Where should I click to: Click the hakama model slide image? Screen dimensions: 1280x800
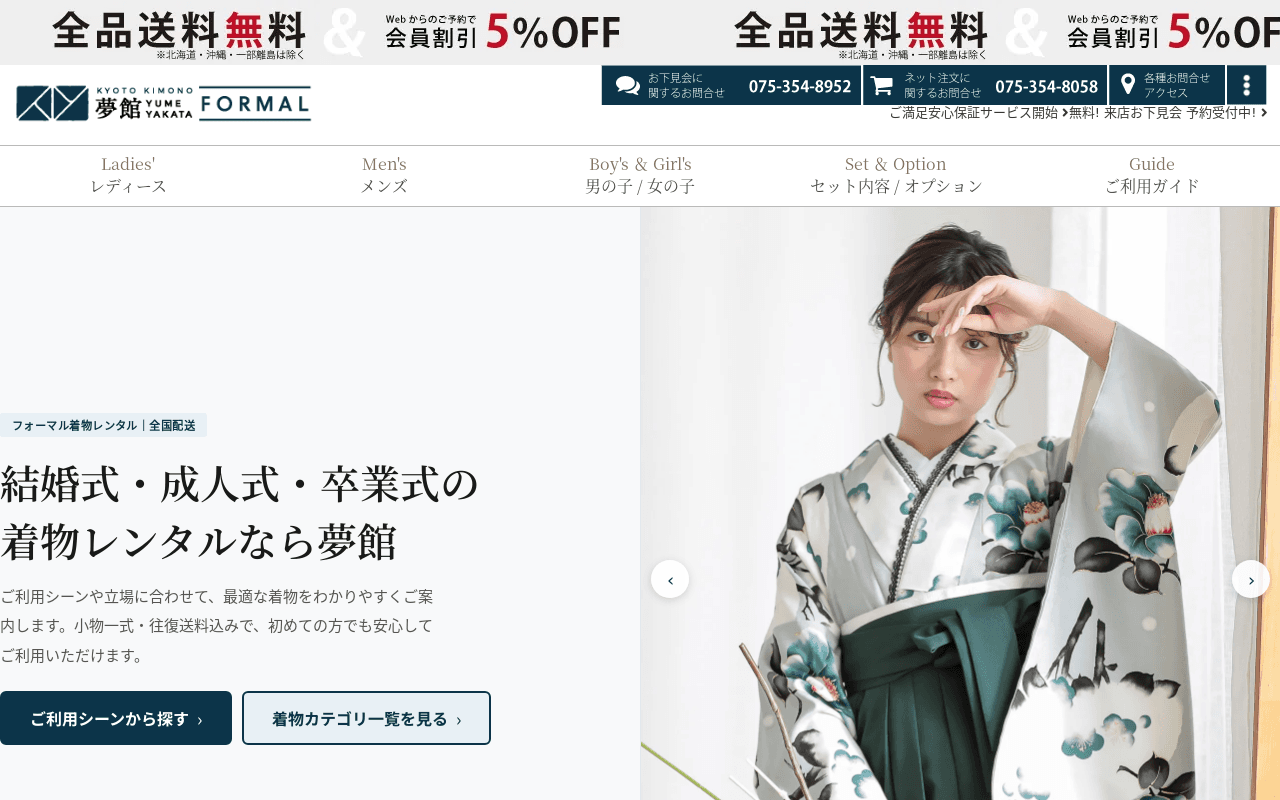[x=960, y=503]
